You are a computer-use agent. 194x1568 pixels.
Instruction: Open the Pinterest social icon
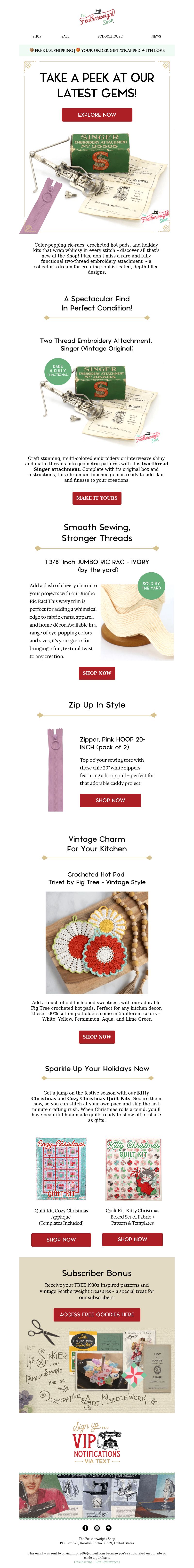pos(109,1528)
